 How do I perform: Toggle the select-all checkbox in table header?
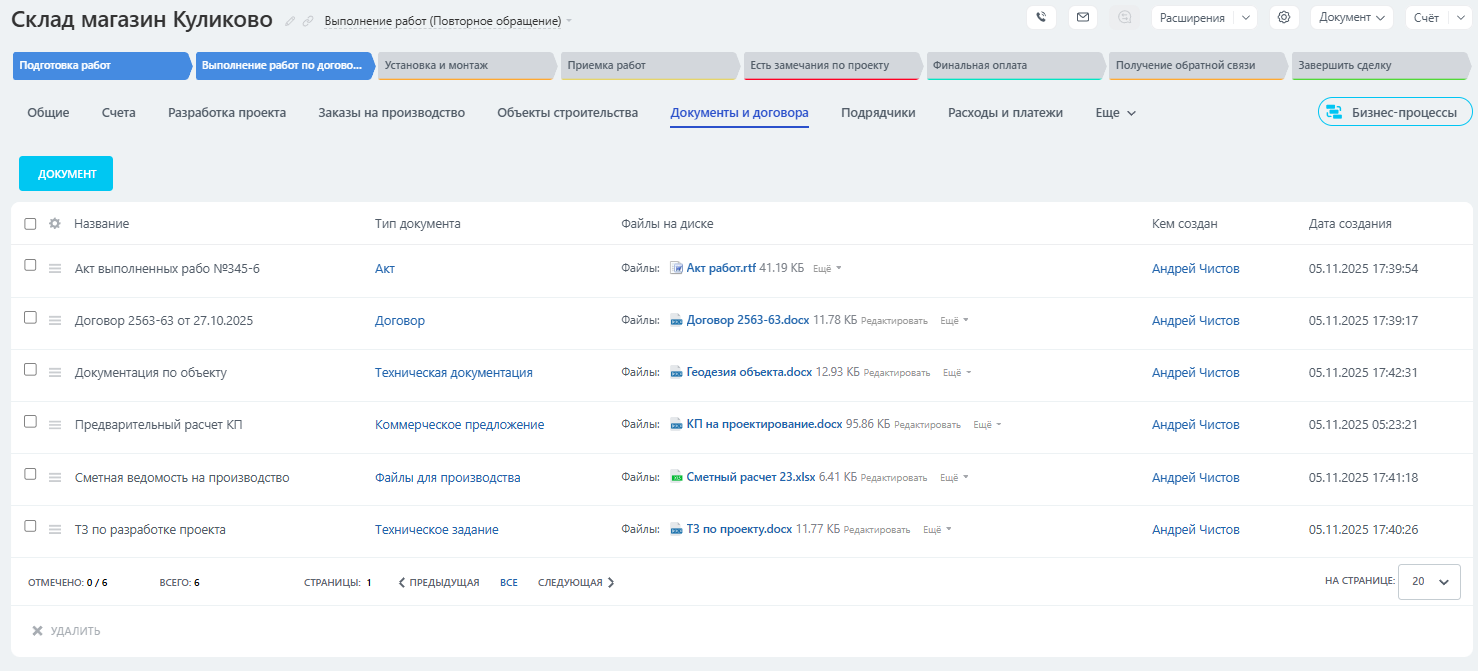[30, 224]
